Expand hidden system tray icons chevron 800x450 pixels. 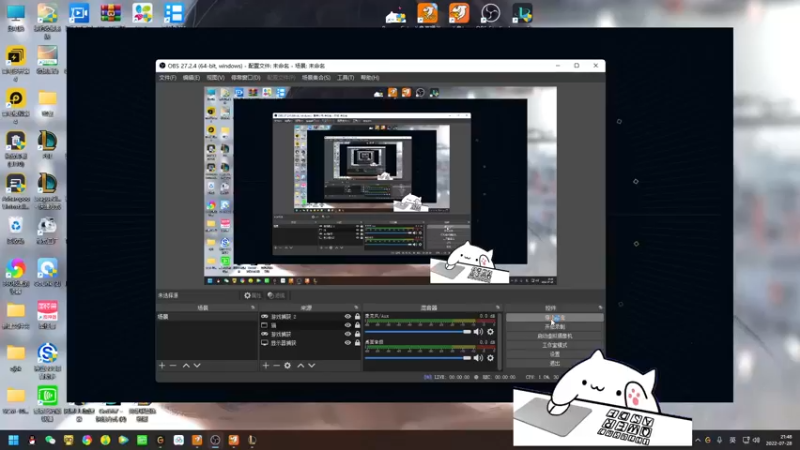click(697, 440)
